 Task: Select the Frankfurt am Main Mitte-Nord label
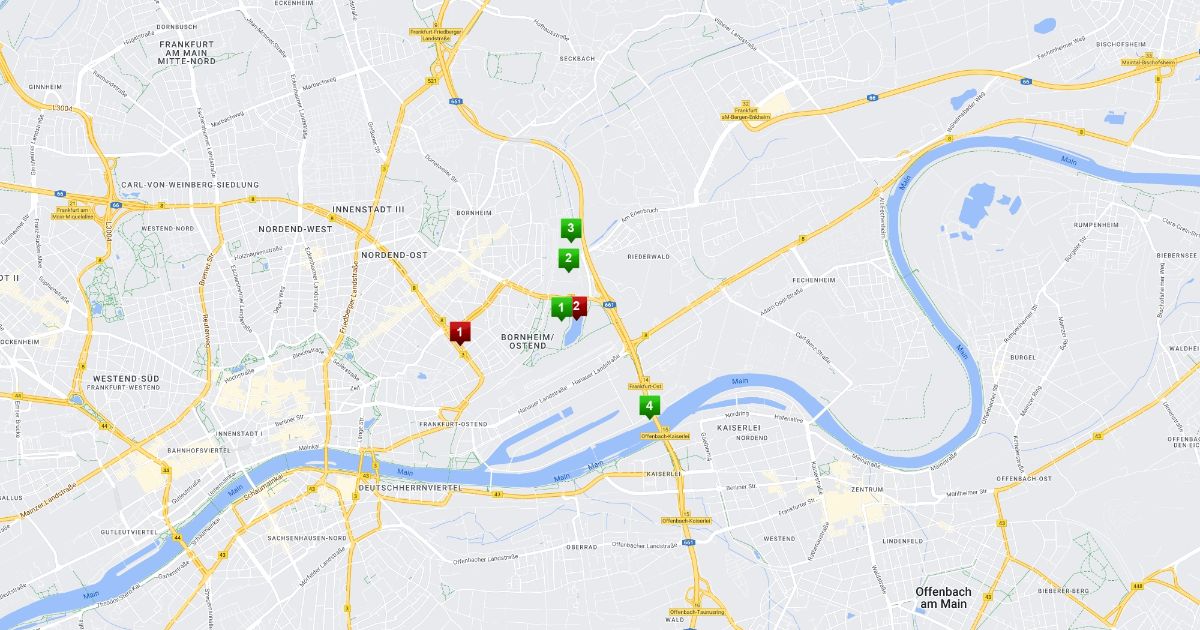click(187, 52)
